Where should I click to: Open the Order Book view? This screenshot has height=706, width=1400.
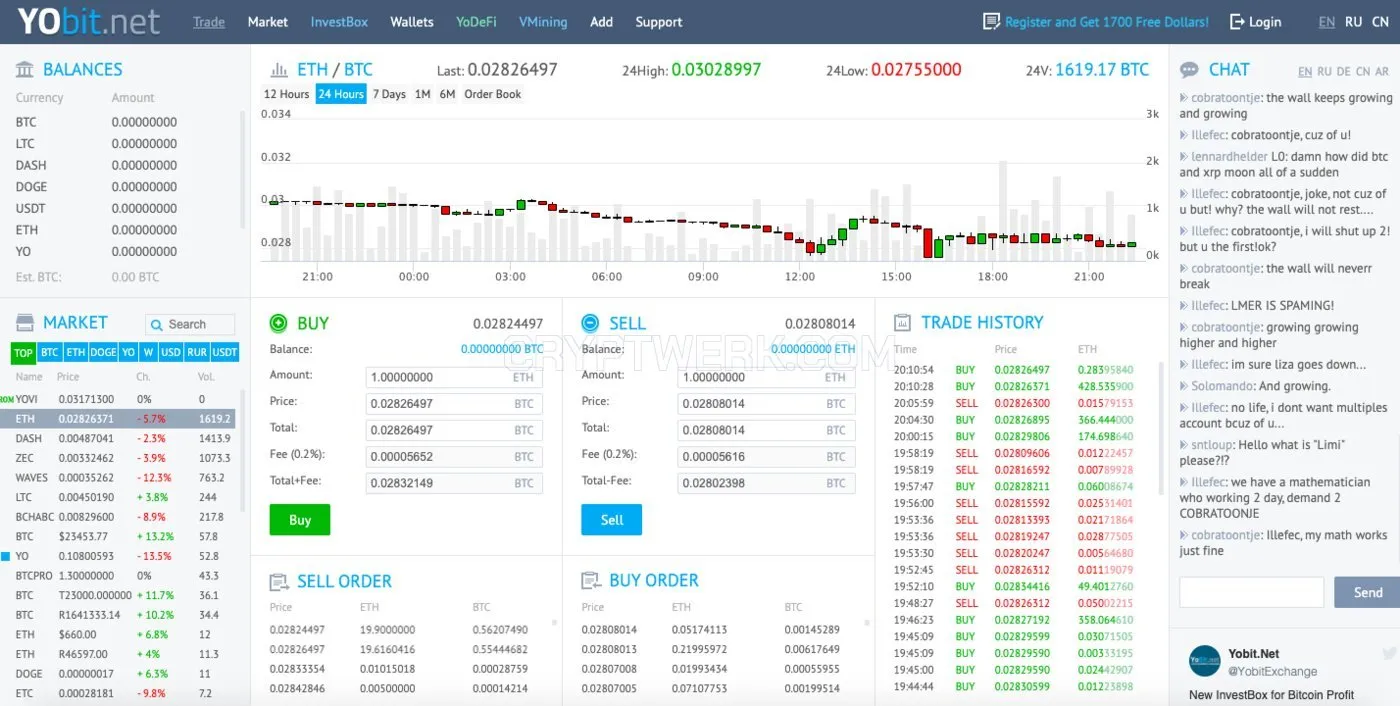(x=493, y=94)
